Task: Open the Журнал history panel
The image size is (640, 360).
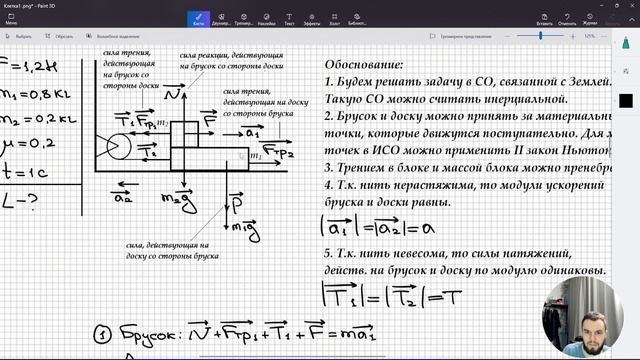Action: click(x=590, y=19)
